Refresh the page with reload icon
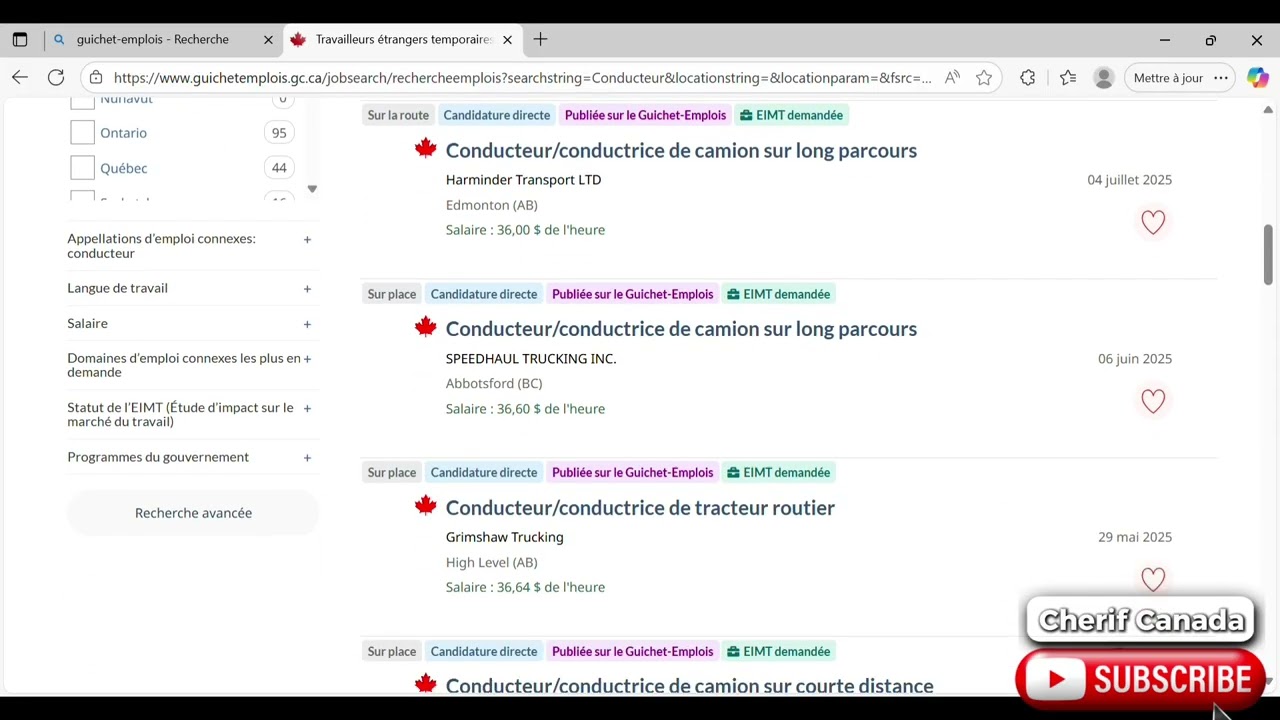The width and height of the screenshot is (1280, 720). tap(56, 77)
